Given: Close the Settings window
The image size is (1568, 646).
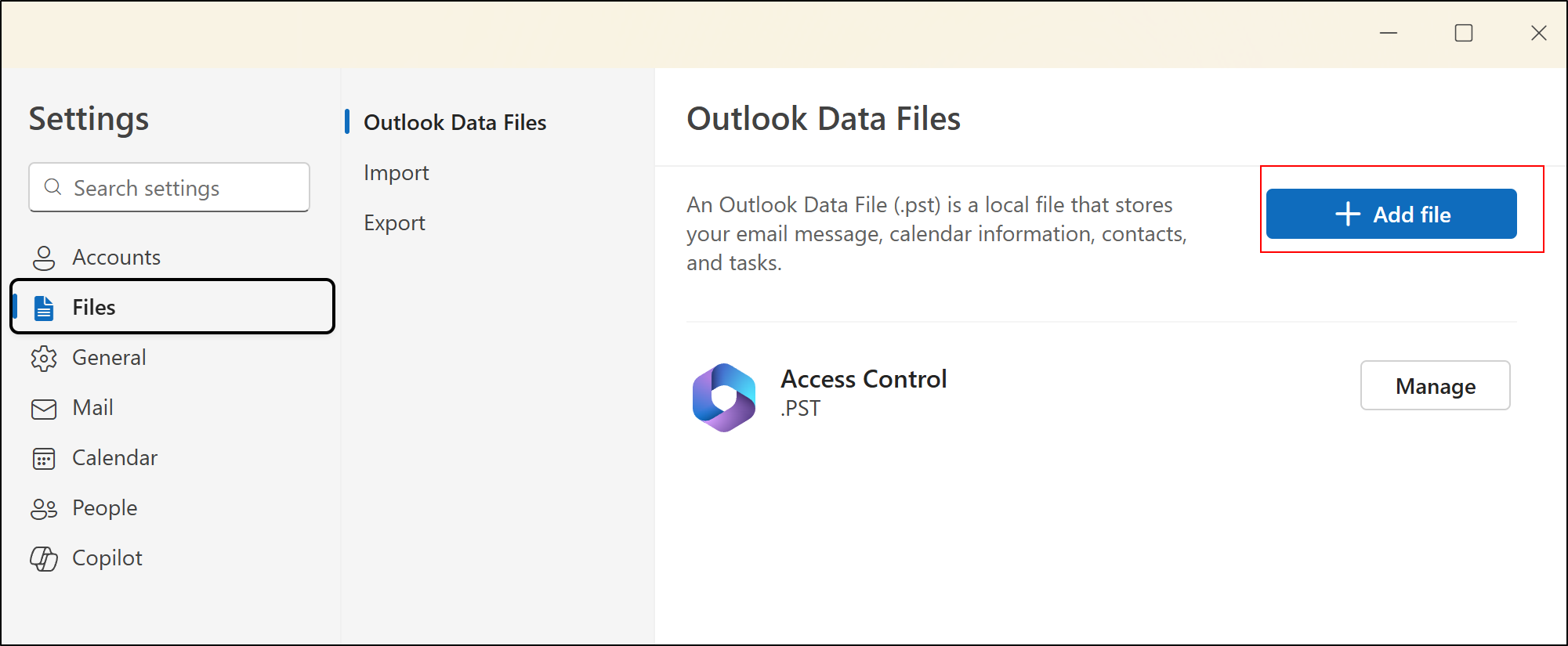Looking at the screenshot, I should [1538, 33].
